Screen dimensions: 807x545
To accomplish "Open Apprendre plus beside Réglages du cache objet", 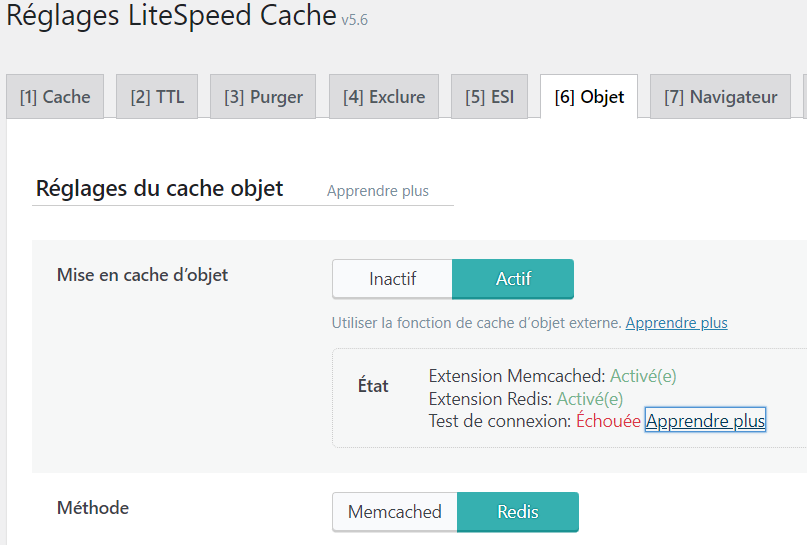I will point(378,191).
